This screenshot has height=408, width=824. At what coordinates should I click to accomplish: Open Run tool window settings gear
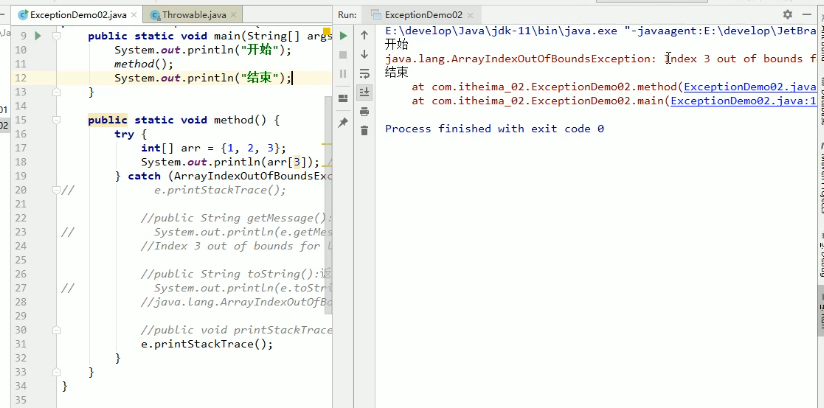[x=787, y=15]
